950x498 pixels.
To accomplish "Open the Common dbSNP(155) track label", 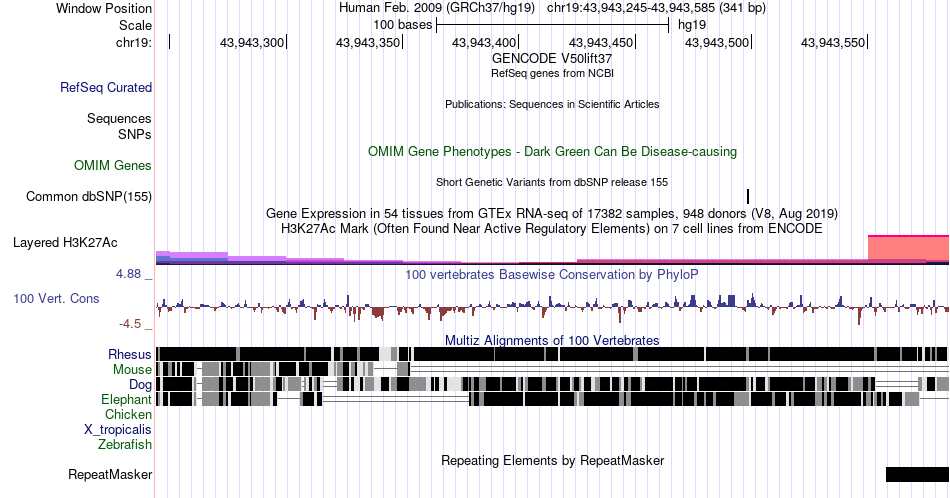I will click(89, 196).
